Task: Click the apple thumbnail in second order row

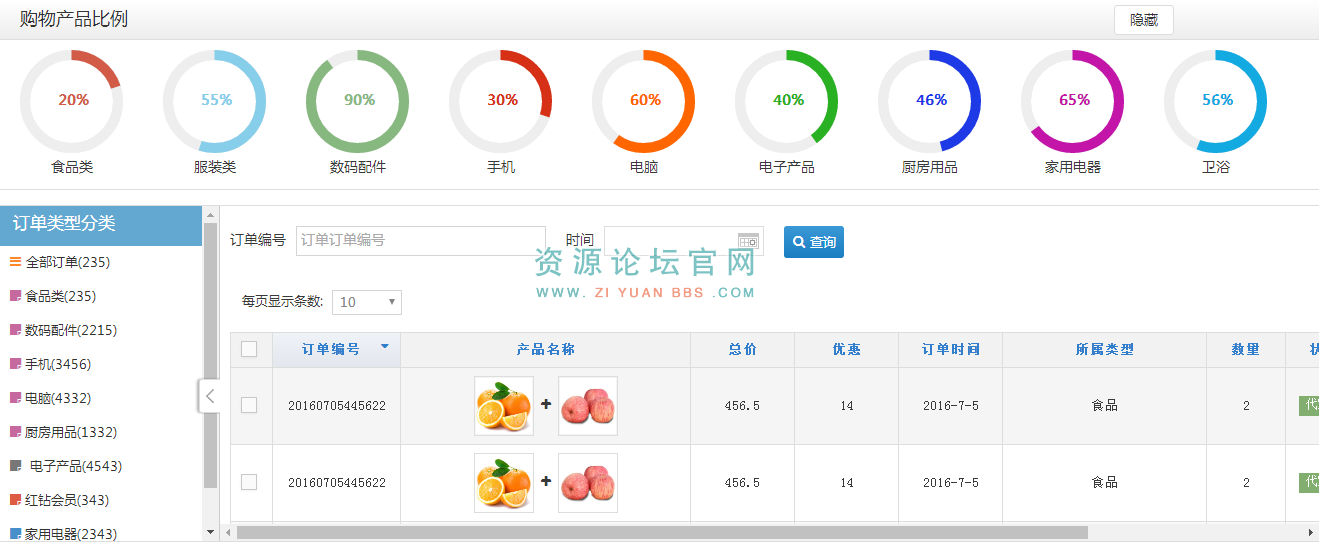Action: [x=588, y=483]
